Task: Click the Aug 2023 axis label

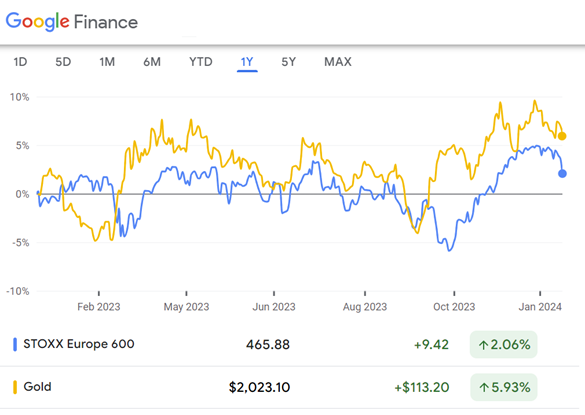Action: click(x=365, y=307)
